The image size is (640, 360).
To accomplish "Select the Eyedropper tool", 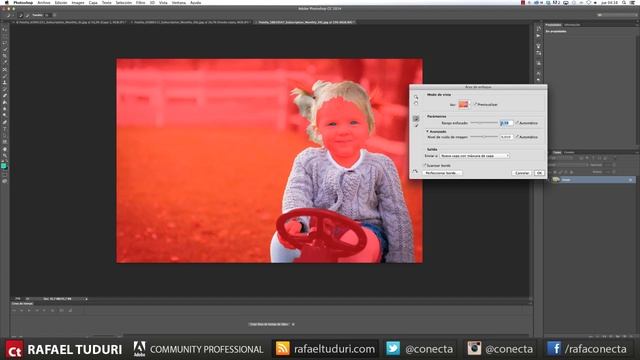I will (4, 62).
